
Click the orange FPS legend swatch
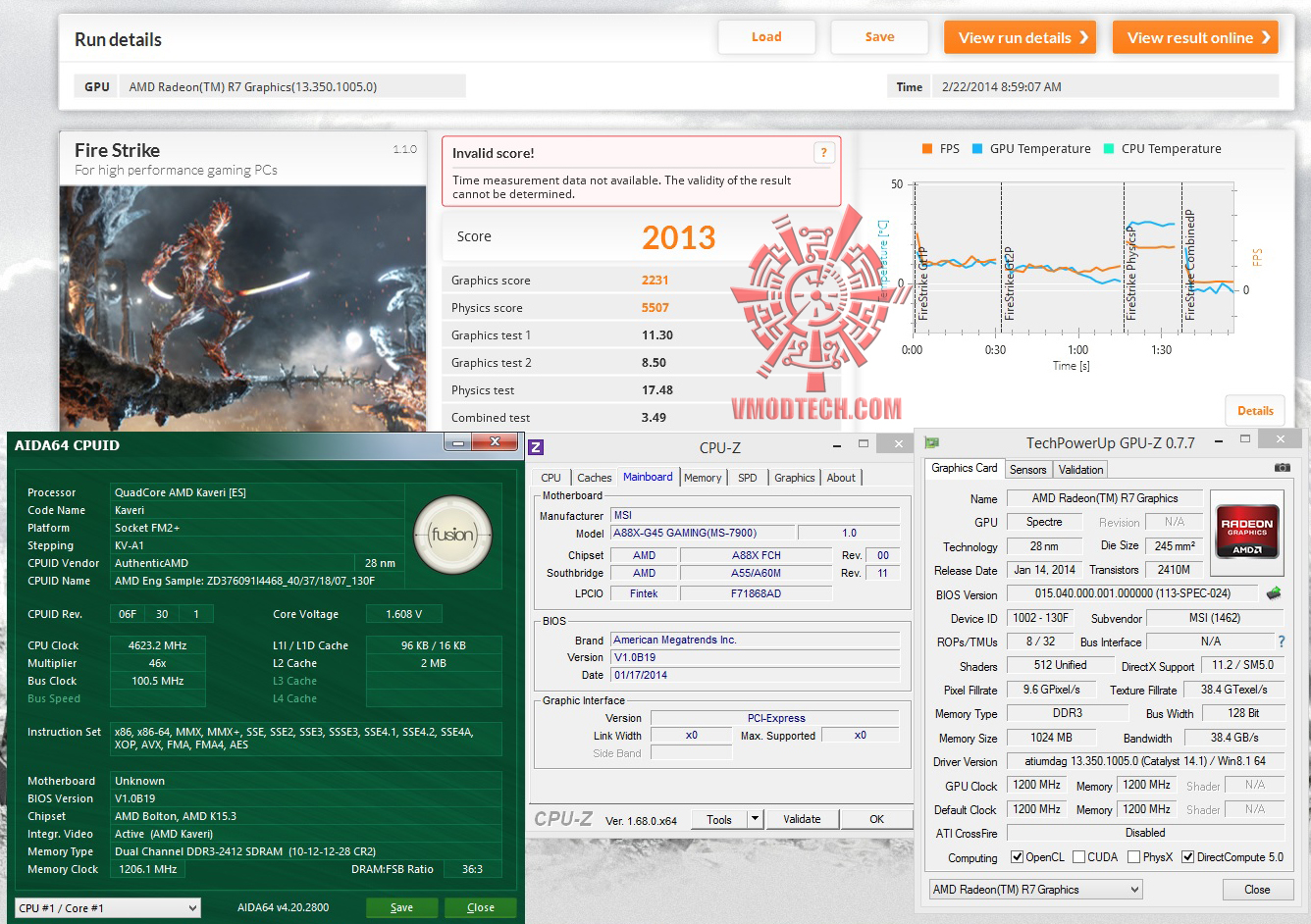(926, 149)
